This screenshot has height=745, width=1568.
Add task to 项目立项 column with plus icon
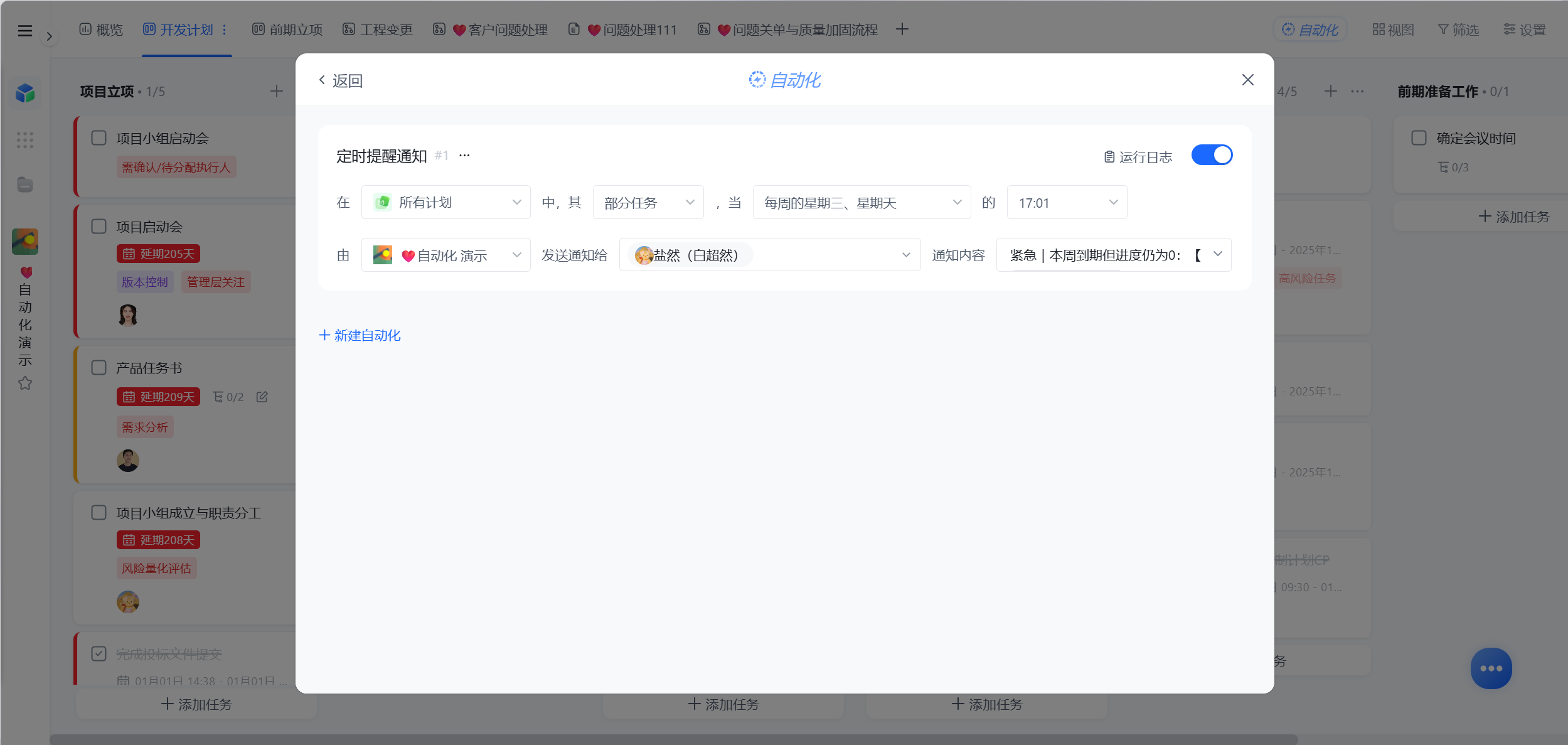pos(277,92)
